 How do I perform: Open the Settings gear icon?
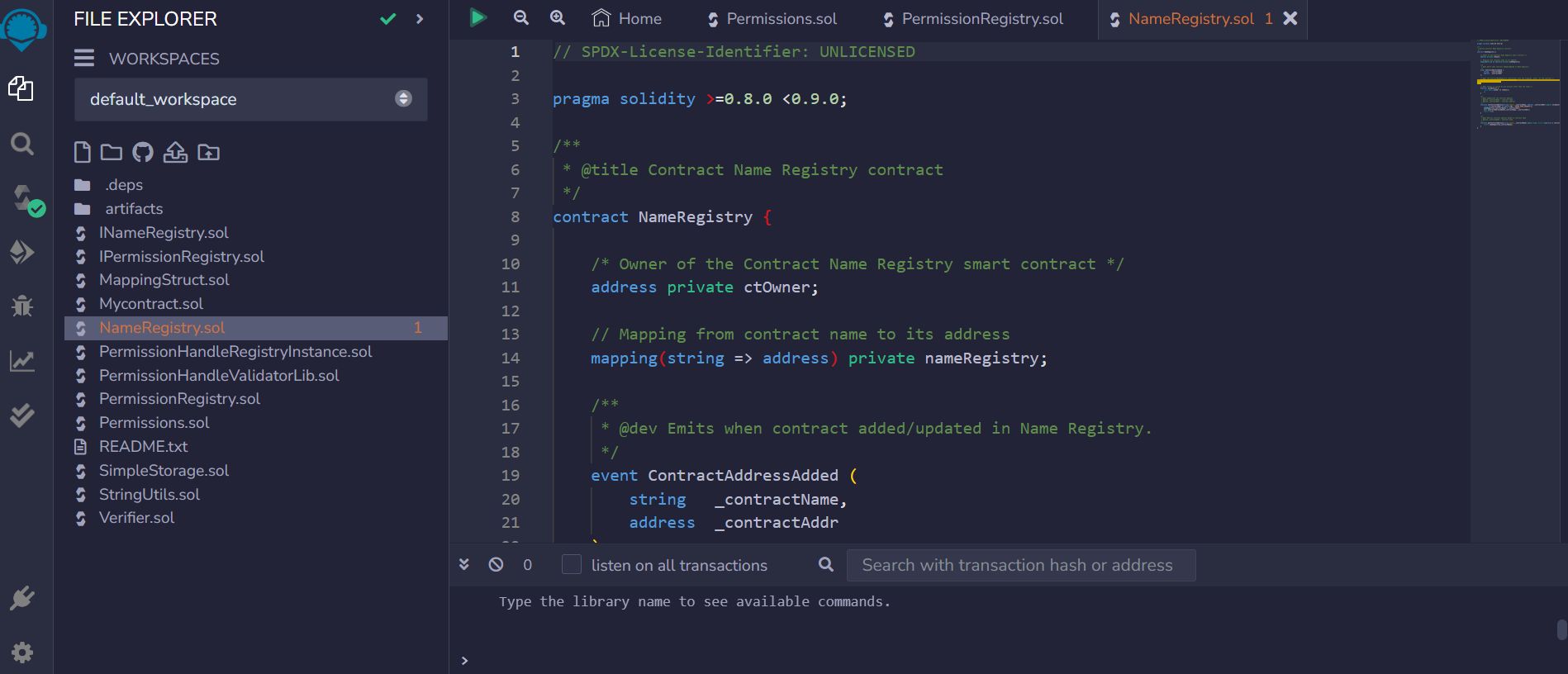21,652
